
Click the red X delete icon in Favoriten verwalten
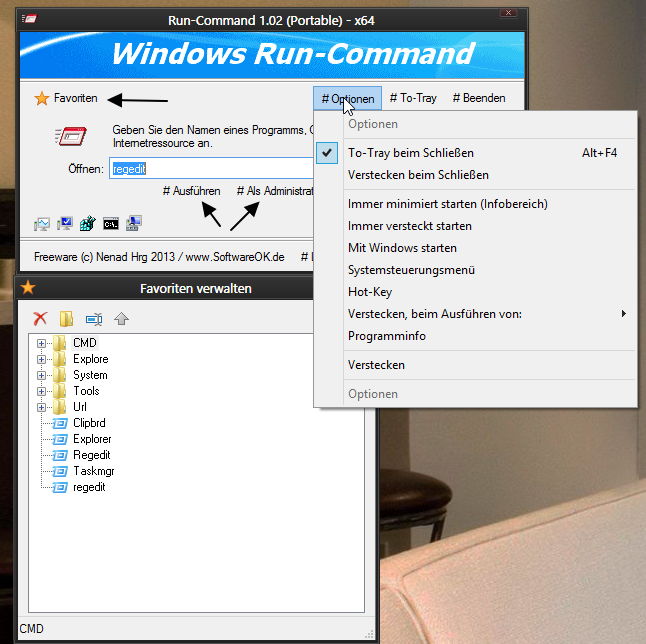(x=40, y=318)
